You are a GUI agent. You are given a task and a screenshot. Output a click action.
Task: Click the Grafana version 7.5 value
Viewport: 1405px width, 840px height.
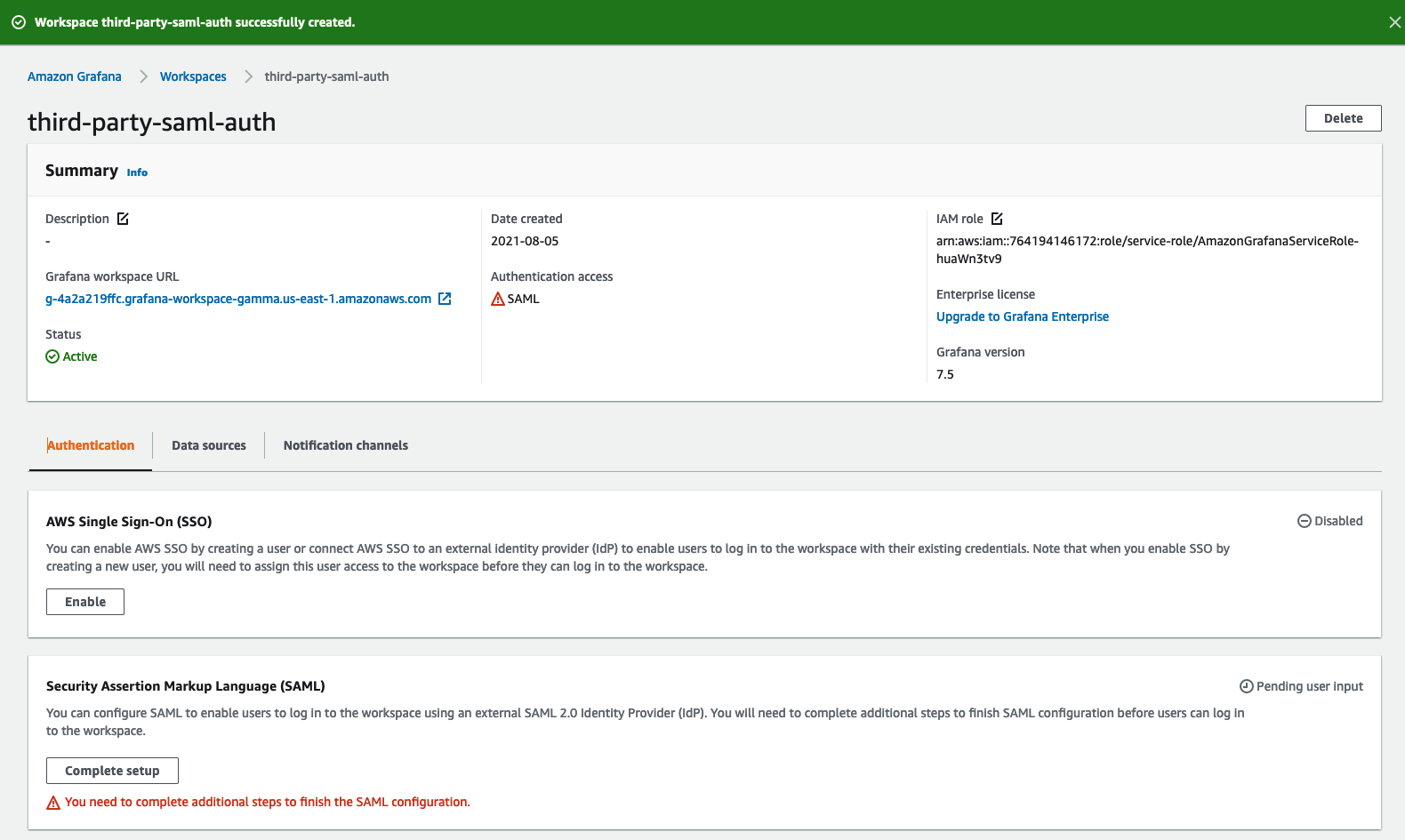point(945,374)
